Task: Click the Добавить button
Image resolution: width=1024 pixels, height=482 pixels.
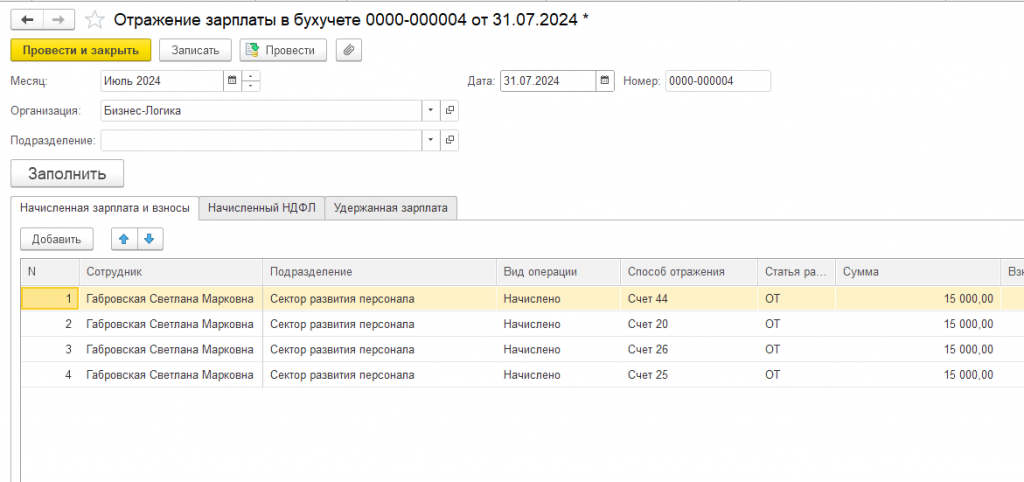Action: pyautogui.click(x=57, y=239)
